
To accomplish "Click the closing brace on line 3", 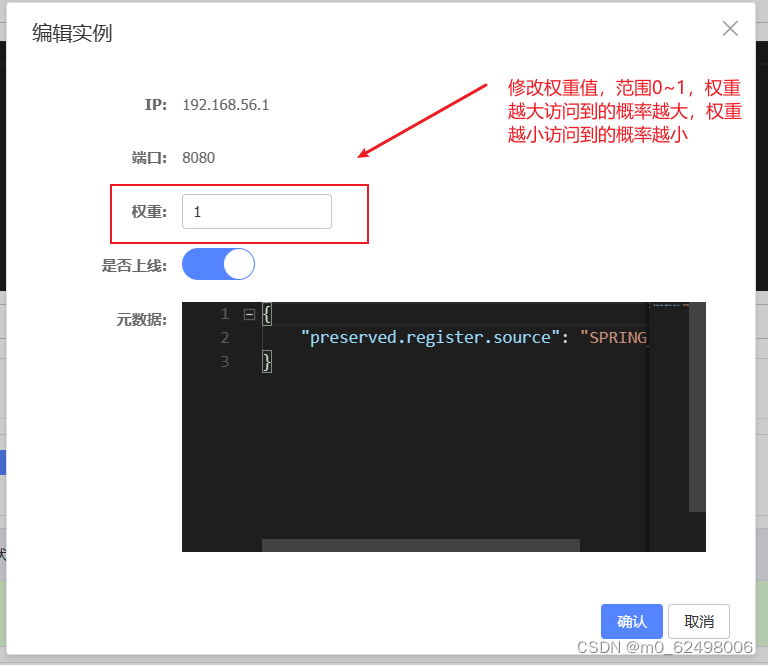I will pos(266,362).
